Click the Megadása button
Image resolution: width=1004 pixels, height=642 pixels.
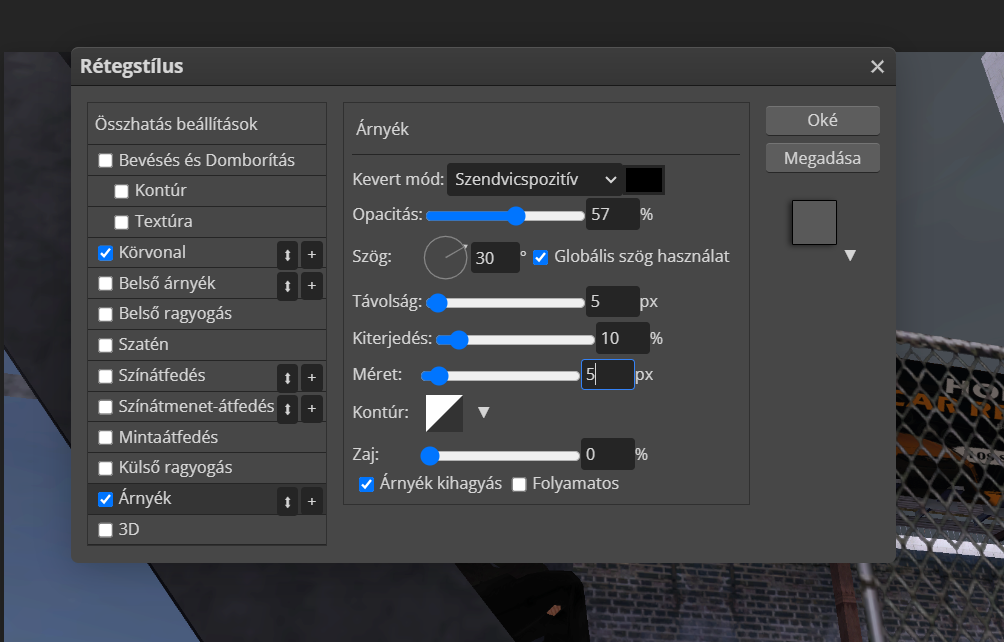[822, 158]
